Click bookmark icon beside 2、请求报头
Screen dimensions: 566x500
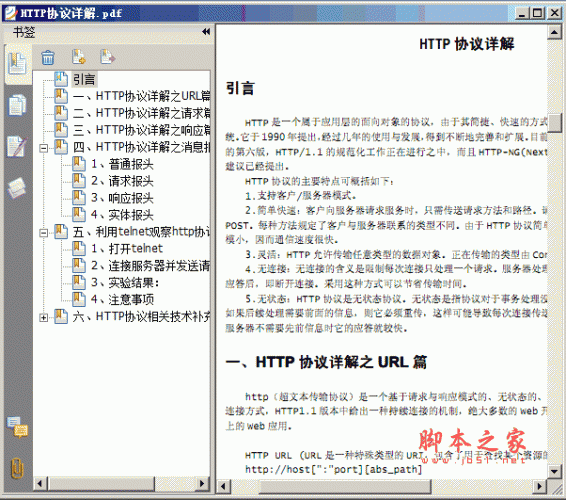[x=79, y=181]
